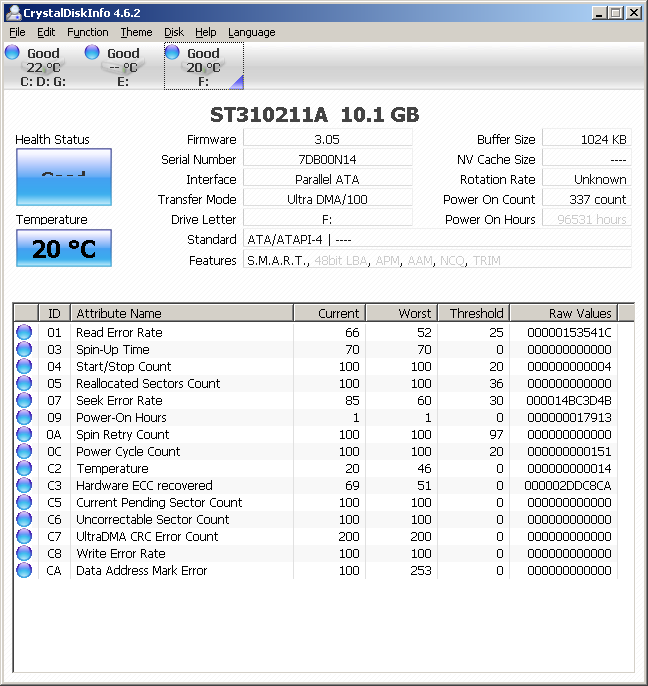Viewport: 648px width, 686px height.
Task: Click raw value 00000153541C
Action: 569,332
